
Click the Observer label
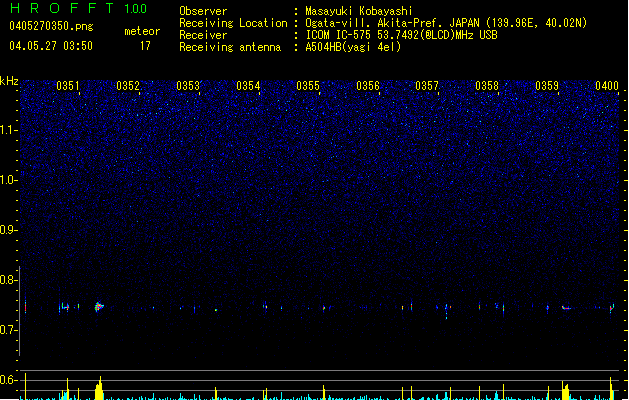(x=203, y=11)
